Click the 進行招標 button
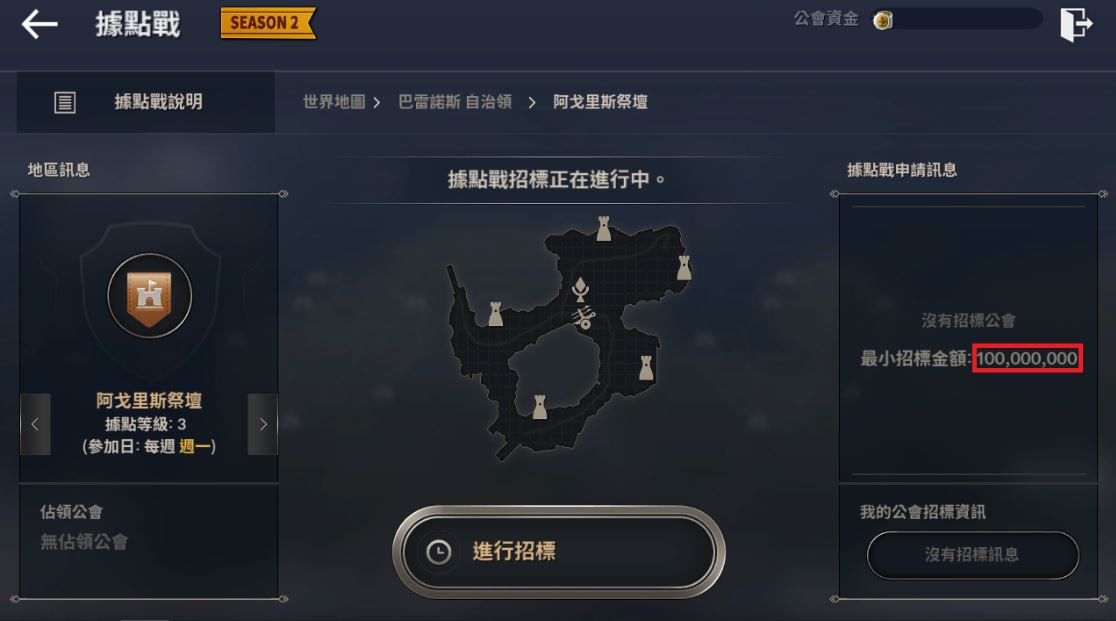This screenshot has height=621, width=1116. pyautogui.click(x=559, y=551)
